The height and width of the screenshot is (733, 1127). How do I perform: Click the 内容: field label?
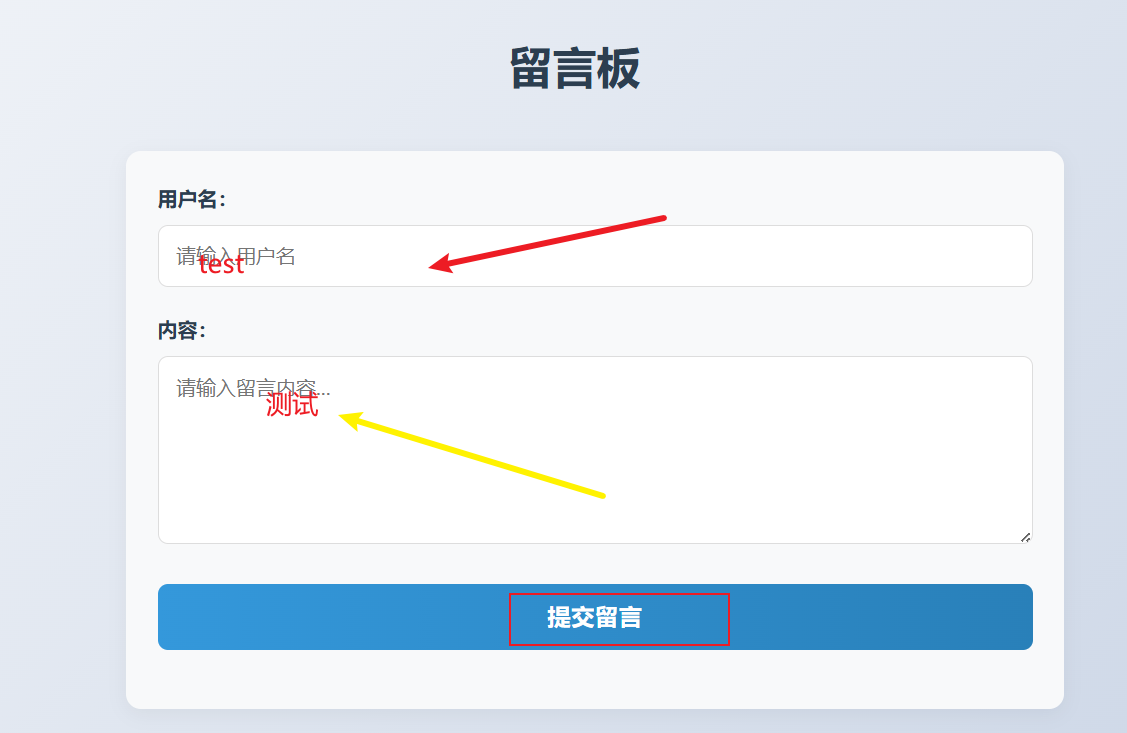click(182, 331)
